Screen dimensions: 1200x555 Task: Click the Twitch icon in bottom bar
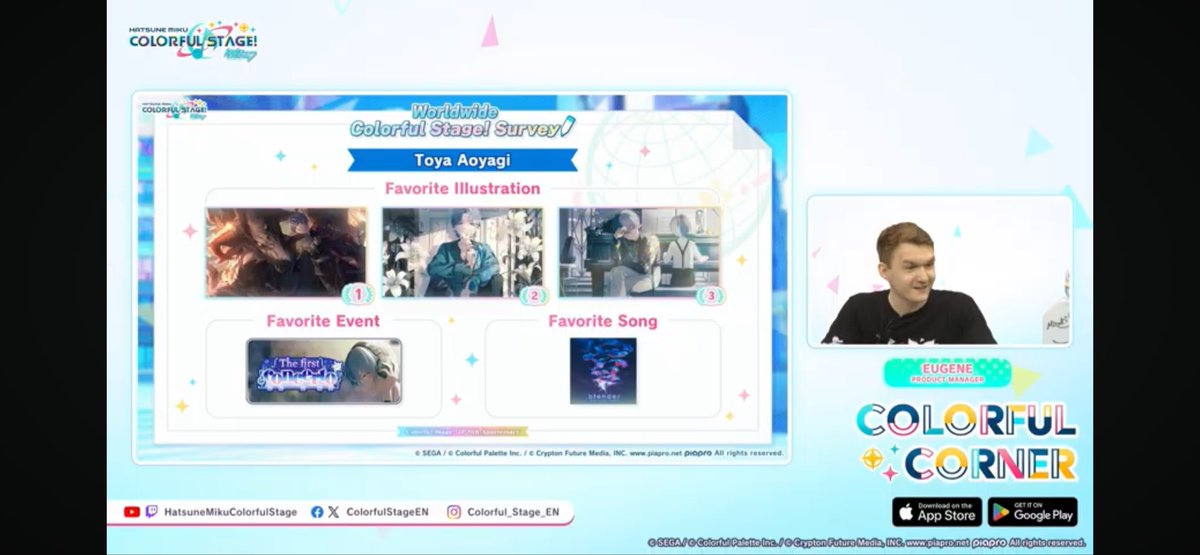(x=151, y=512)
